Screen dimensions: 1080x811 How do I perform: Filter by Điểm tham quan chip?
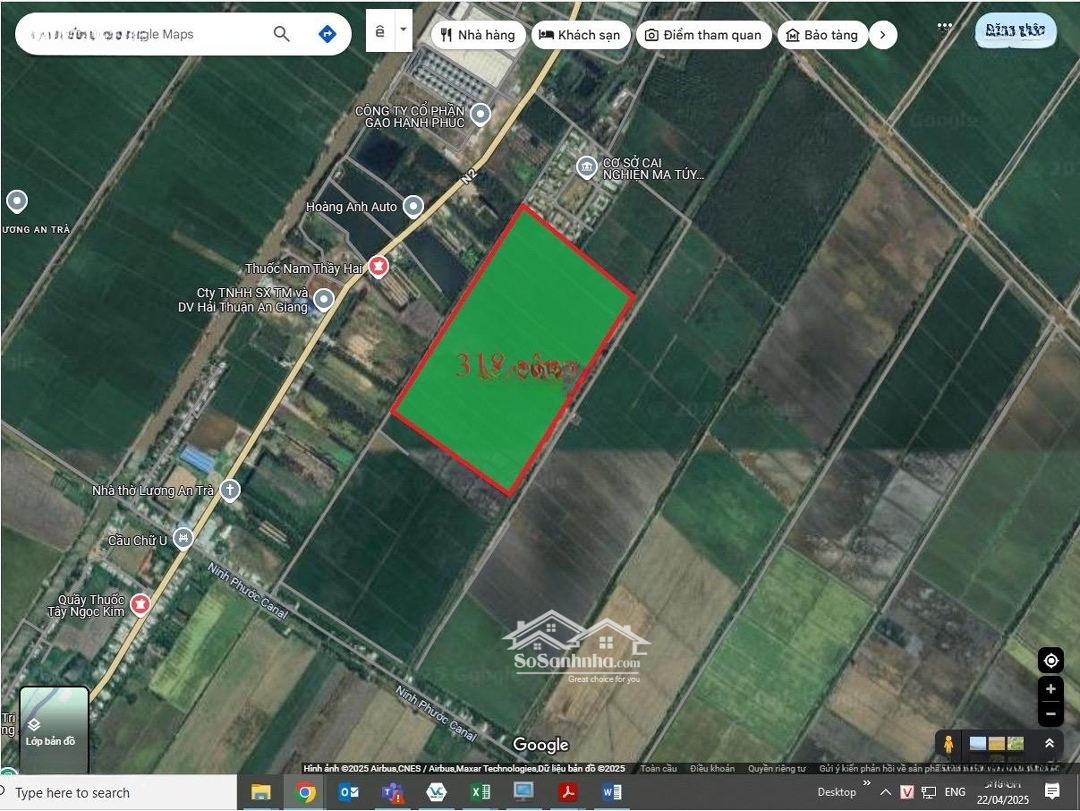coord(703,35)
